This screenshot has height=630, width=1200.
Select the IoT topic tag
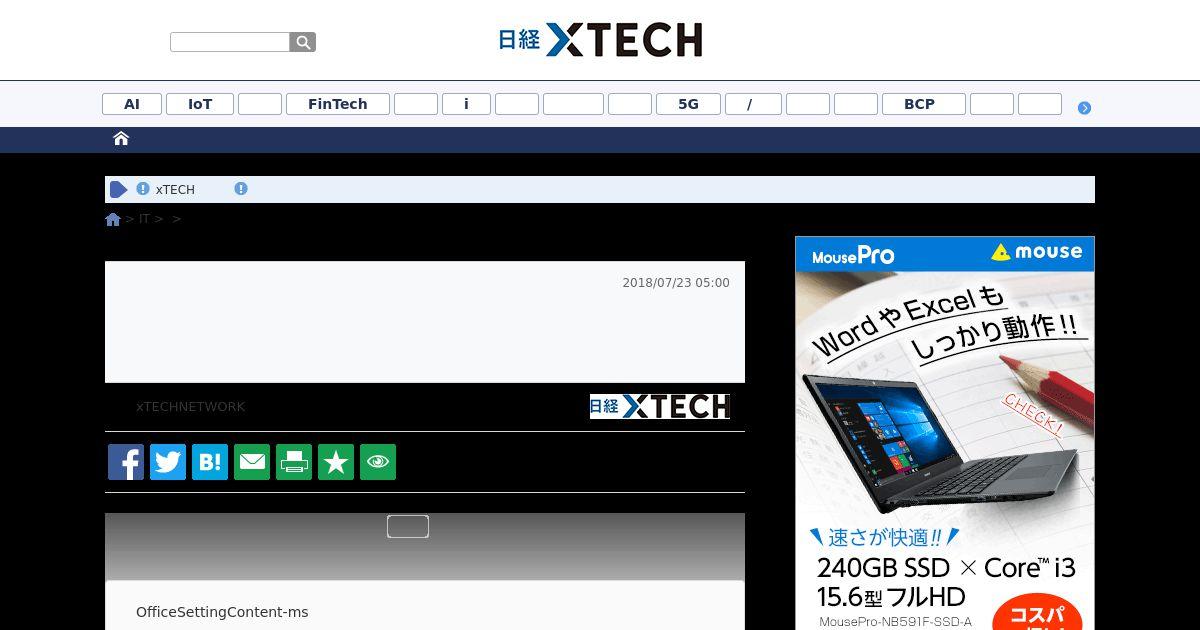point(200,104)
